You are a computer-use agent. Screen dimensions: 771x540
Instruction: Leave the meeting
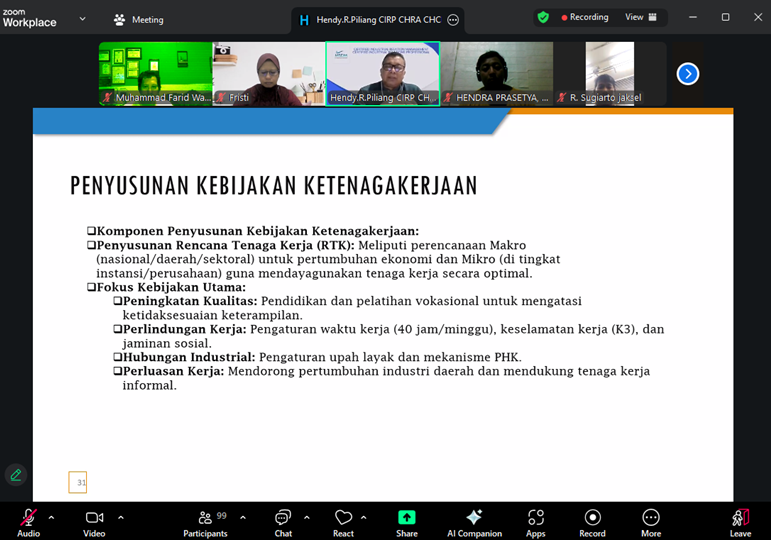(x=741, y=523)
